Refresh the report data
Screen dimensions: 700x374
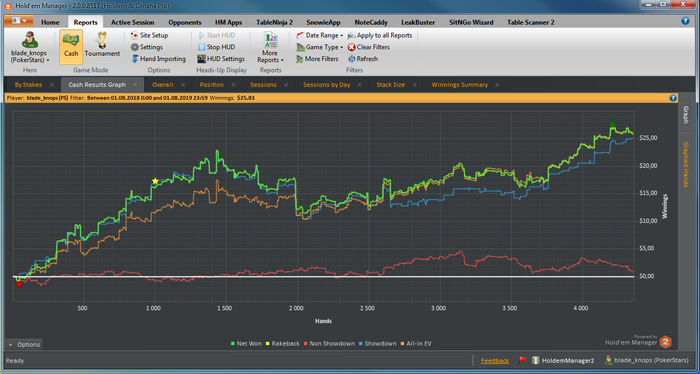(363, 59)
